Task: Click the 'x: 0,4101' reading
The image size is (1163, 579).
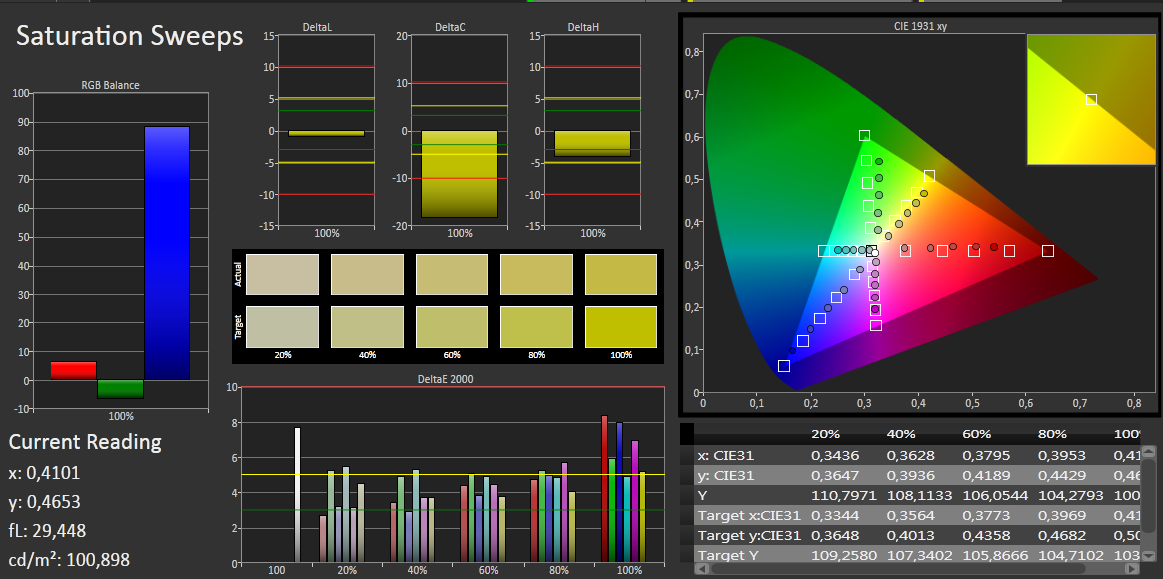Action: (45, 473)
